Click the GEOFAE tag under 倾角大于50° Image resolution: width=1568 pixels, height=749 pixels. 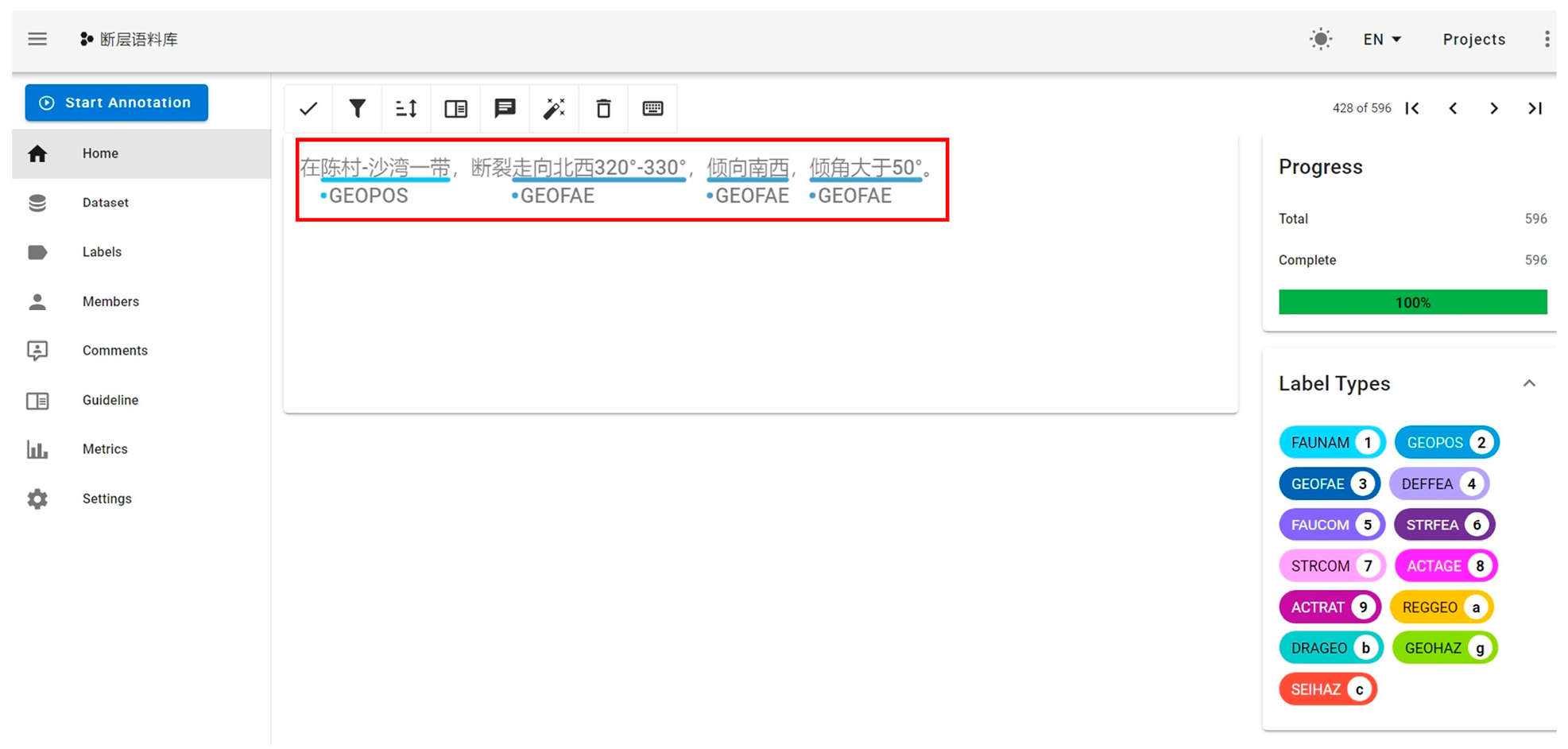click(x=850, y=196)
